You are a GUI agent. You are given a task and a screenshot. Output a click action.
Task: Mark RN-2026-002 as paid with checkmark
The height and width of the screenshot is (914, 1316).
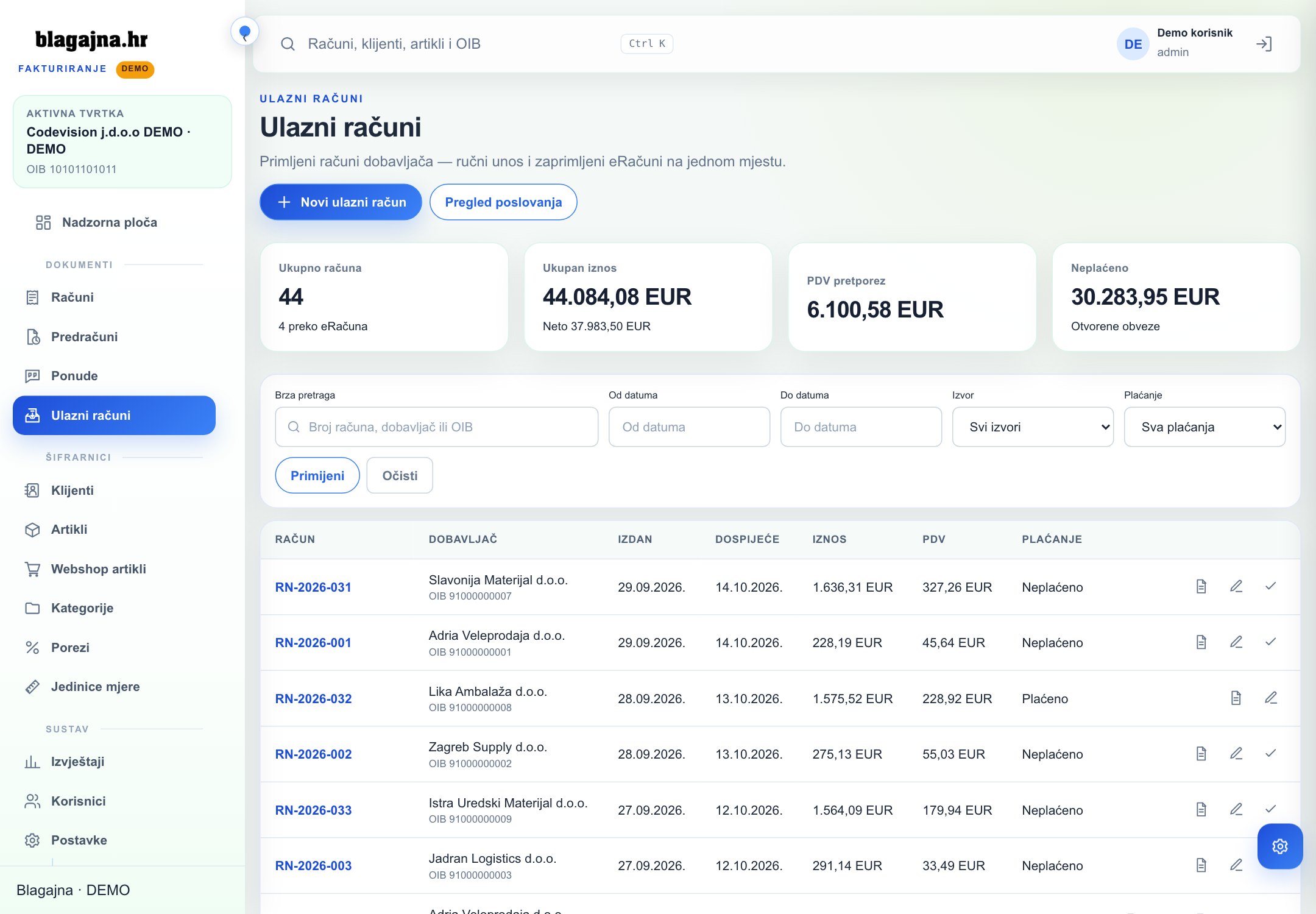[x=1271, y=754]
